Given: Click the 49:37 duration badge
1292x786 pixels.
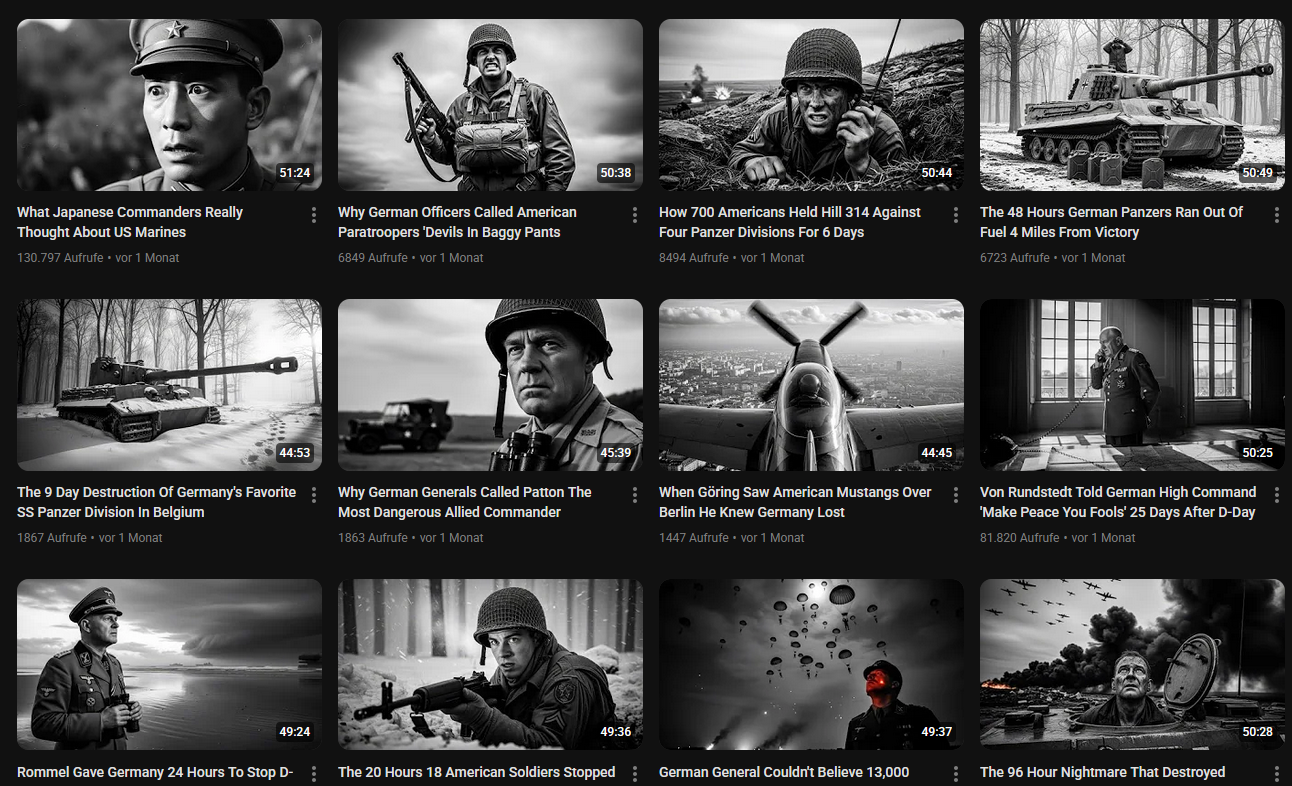Looking at the screenshot, I should pos(937,732).
